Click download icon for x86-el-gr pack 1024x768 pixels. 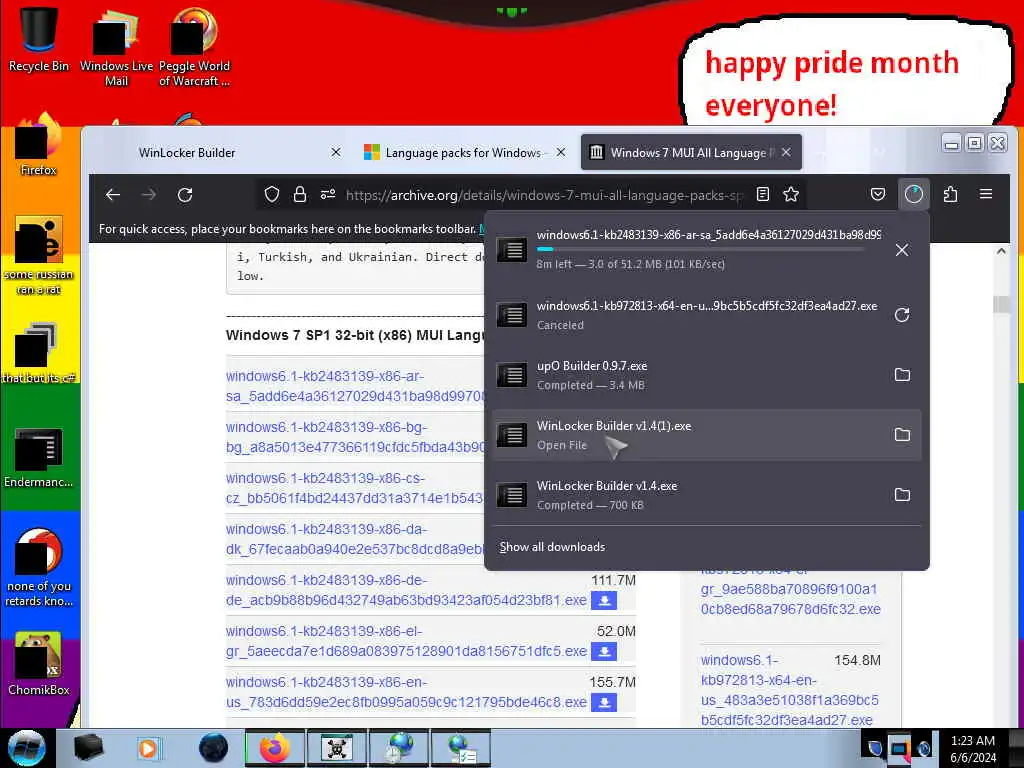[x=604, y=651]
